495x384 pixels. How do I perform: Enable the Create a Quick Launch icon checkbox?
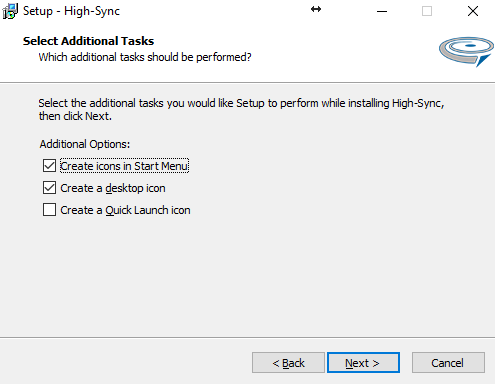[49, 210]
